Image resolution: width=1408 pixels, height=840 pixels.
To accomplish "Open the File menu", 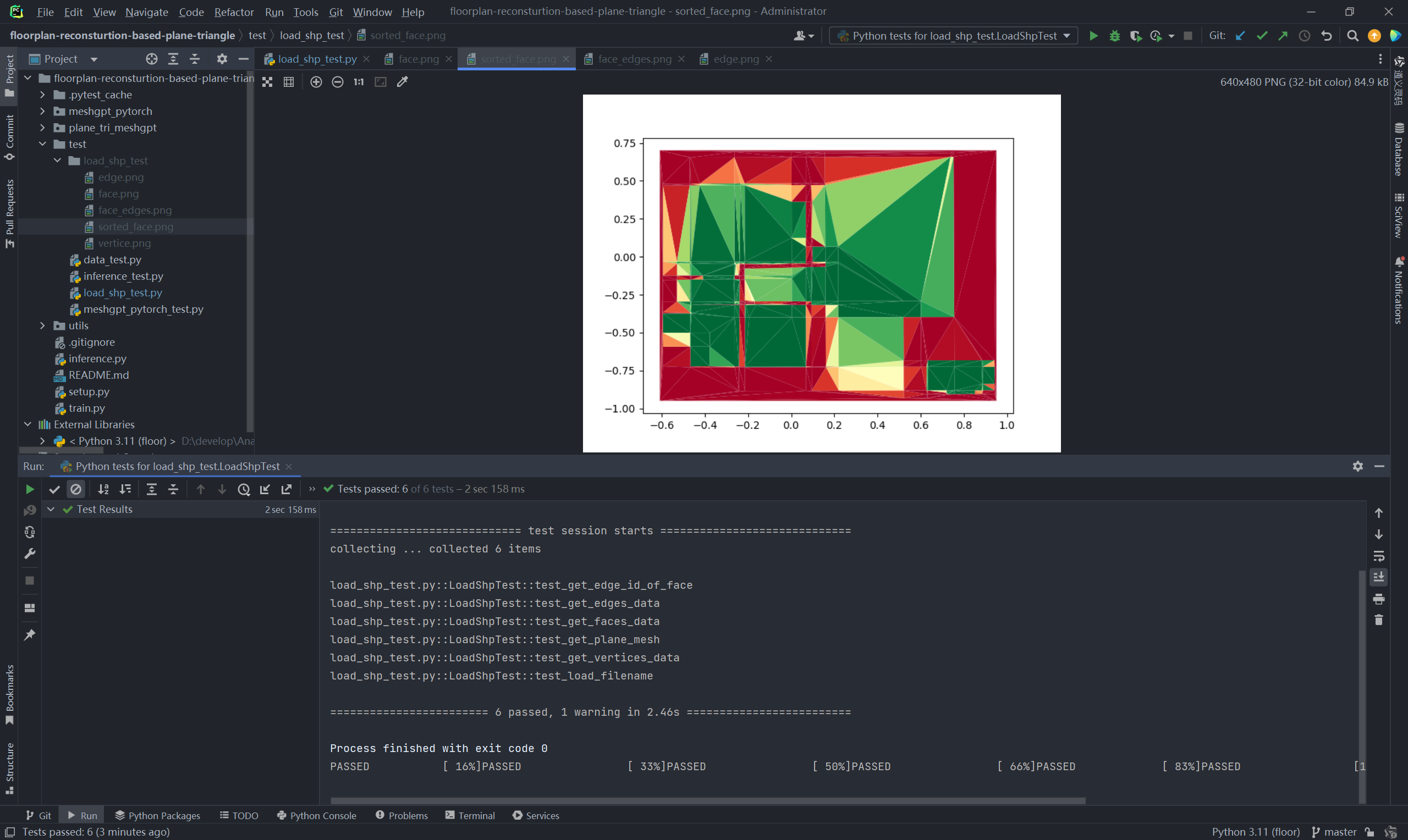I will pos(45,12).
